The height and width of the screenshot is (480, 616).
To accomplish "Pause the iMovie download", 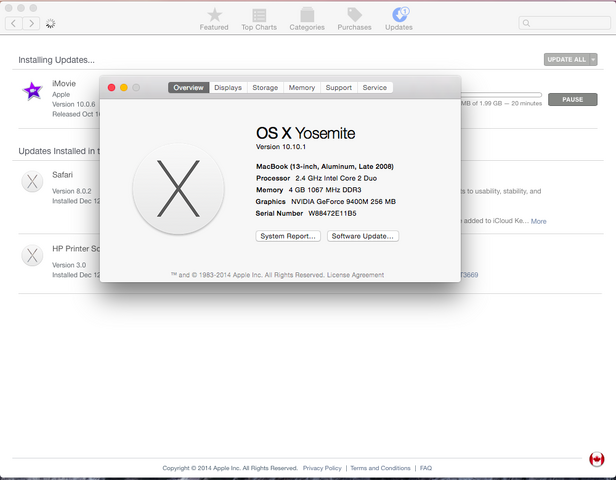I will tap(572, 99).
